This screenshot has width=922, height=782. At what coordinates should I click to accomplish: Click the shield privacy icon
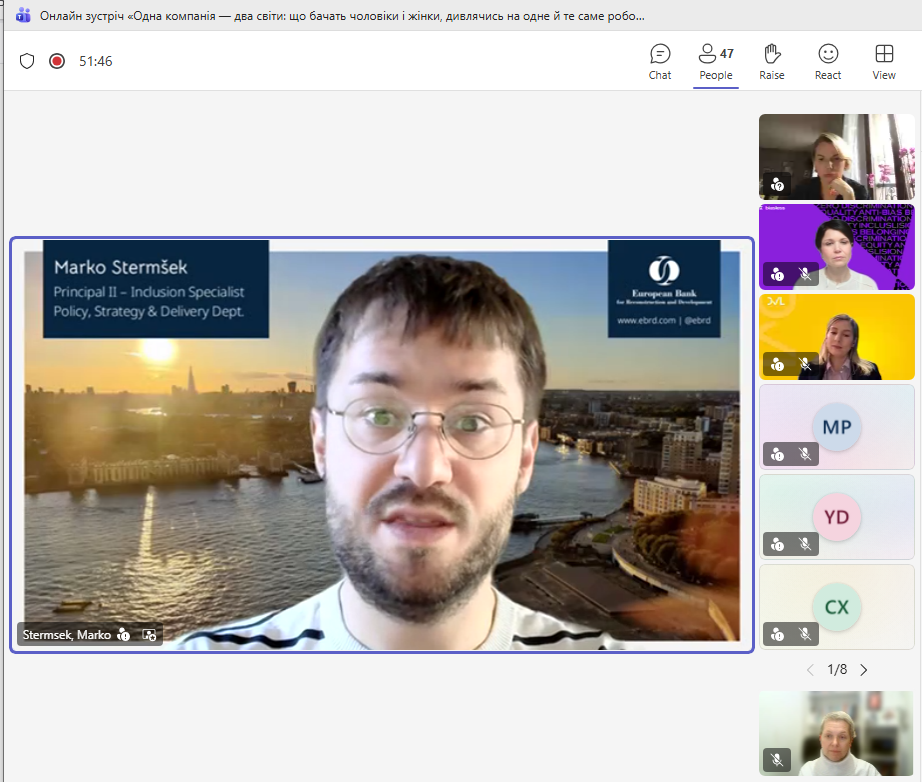click(x=27, y=61)
